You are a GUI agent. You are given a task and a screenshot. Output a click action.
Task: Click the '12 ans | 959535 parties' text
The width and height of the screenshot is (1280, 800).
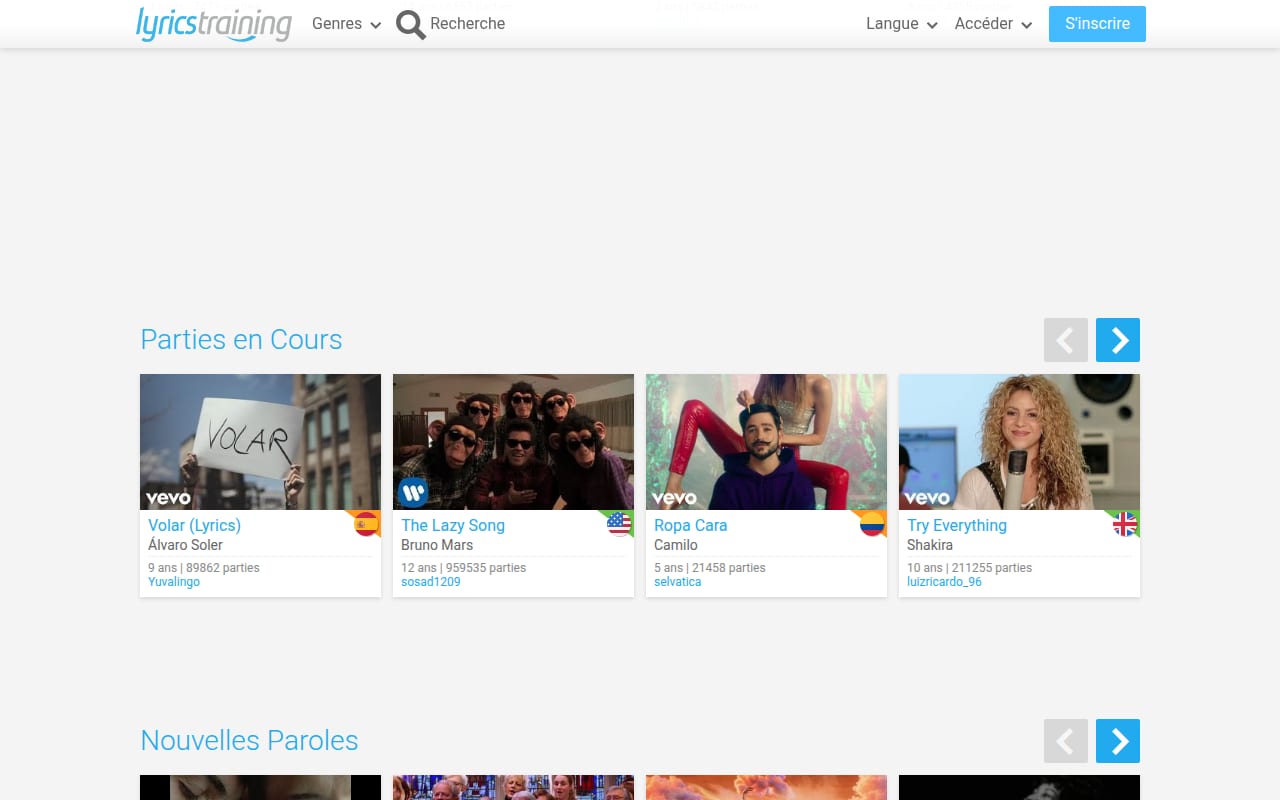pos(463,568)
